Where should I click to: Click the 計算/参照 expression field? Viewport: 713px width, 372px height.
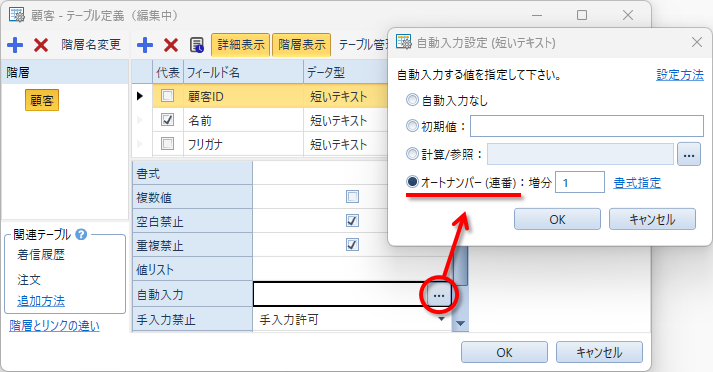[580, 154]
